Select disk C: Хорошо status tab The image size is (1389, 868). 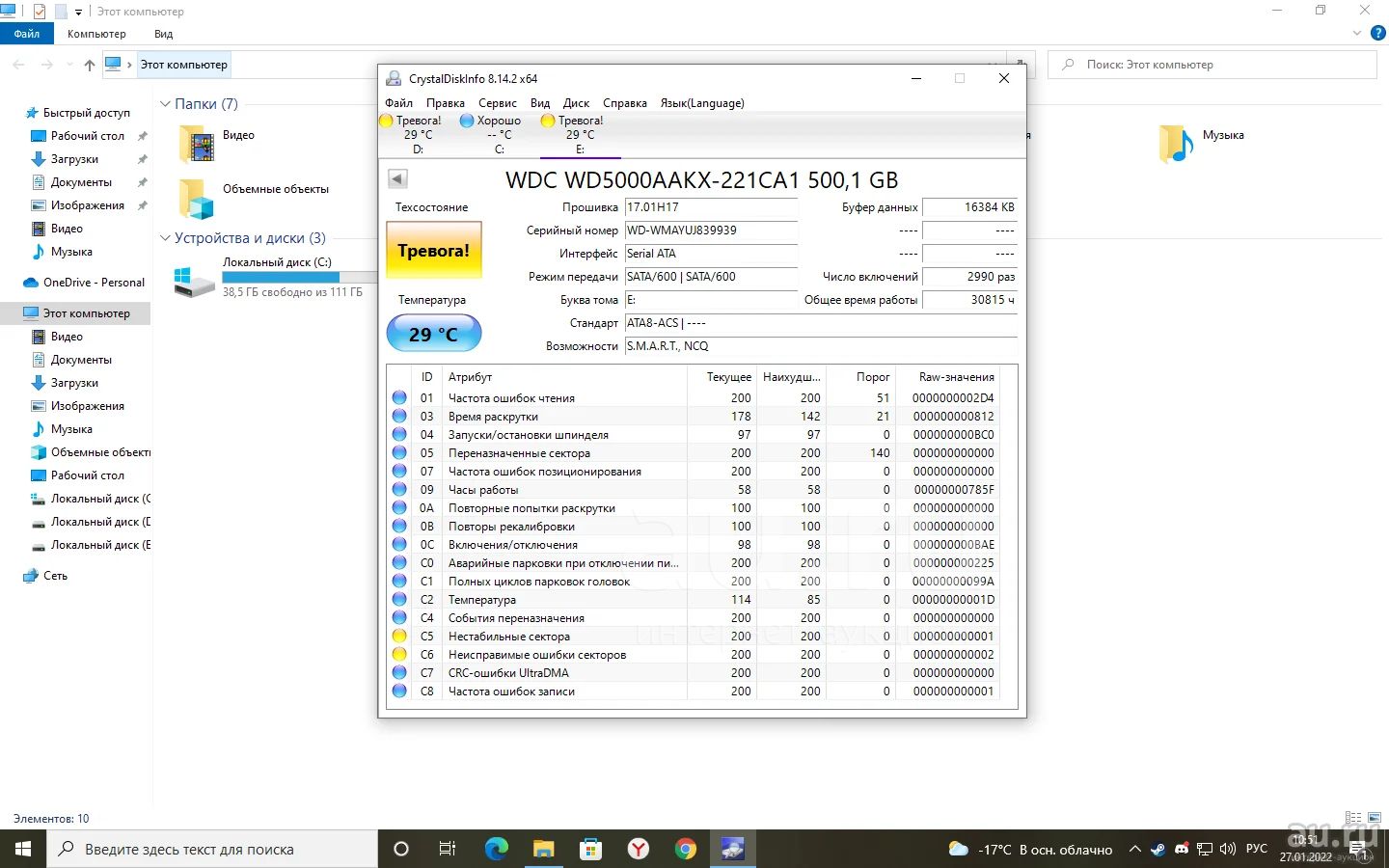500,134
